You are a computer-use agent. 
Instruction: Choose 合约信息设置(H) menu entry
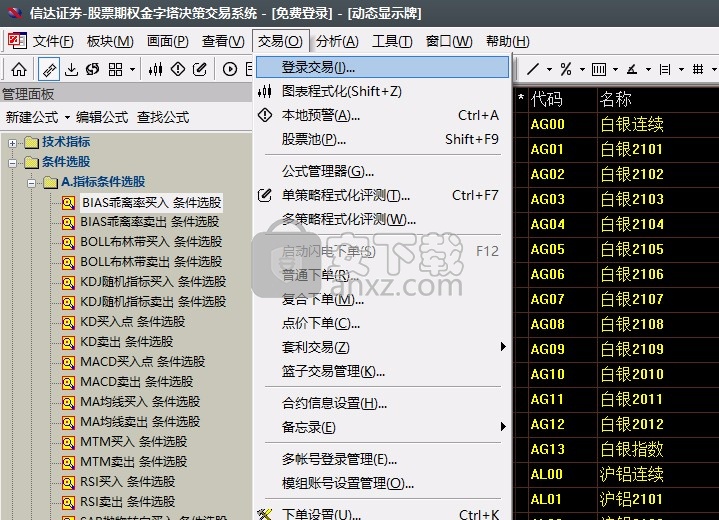pos(382,403)
